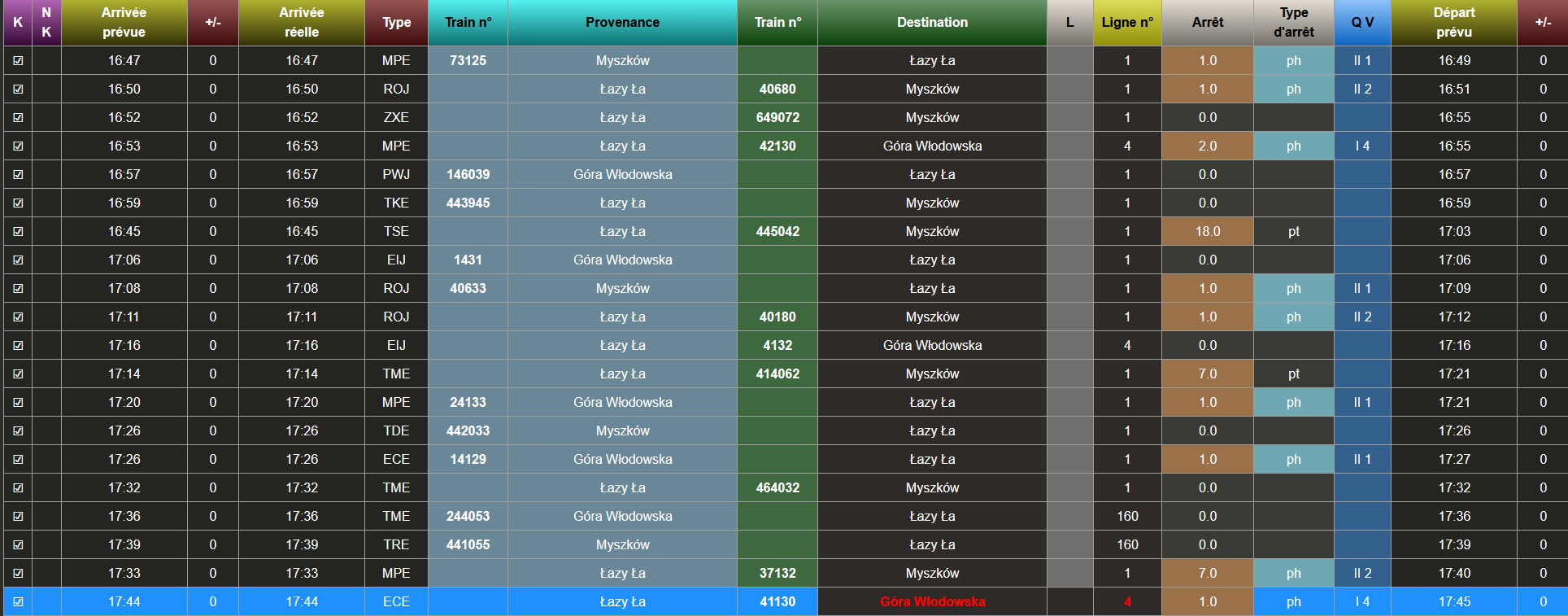The width and height of the screenshot is (1568, 616).
Task: Select train number 244053 cell
Action: 468,517
